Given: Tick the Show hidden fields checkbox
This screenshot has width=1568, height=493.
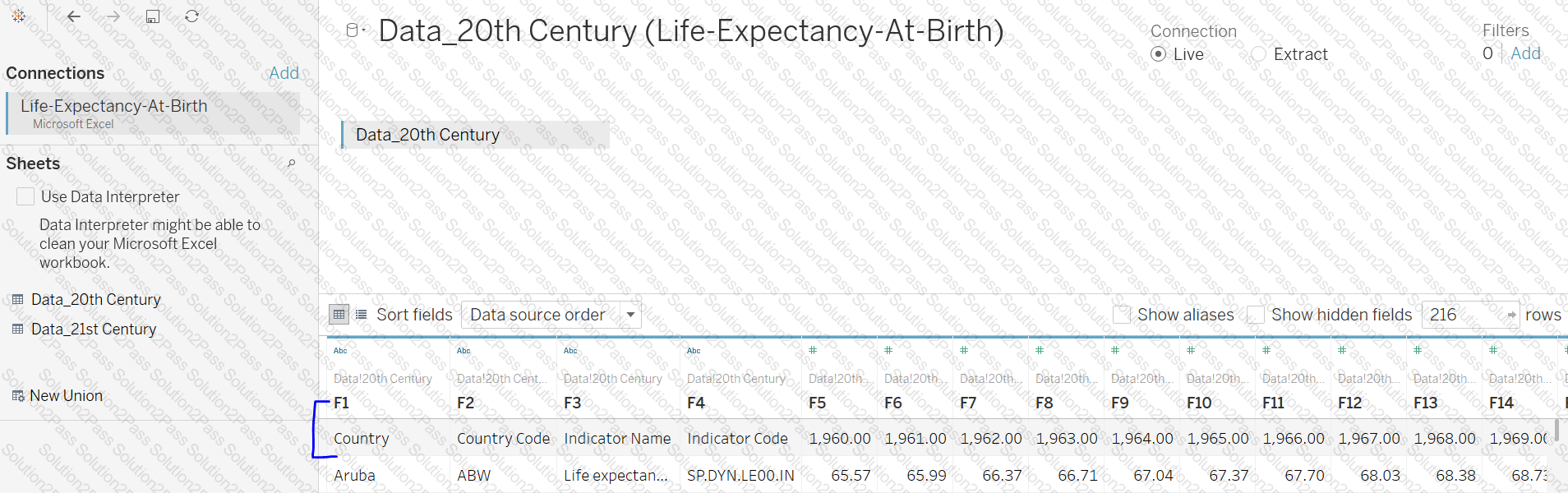Looking at the screenshot, I should click(1256, 315).
